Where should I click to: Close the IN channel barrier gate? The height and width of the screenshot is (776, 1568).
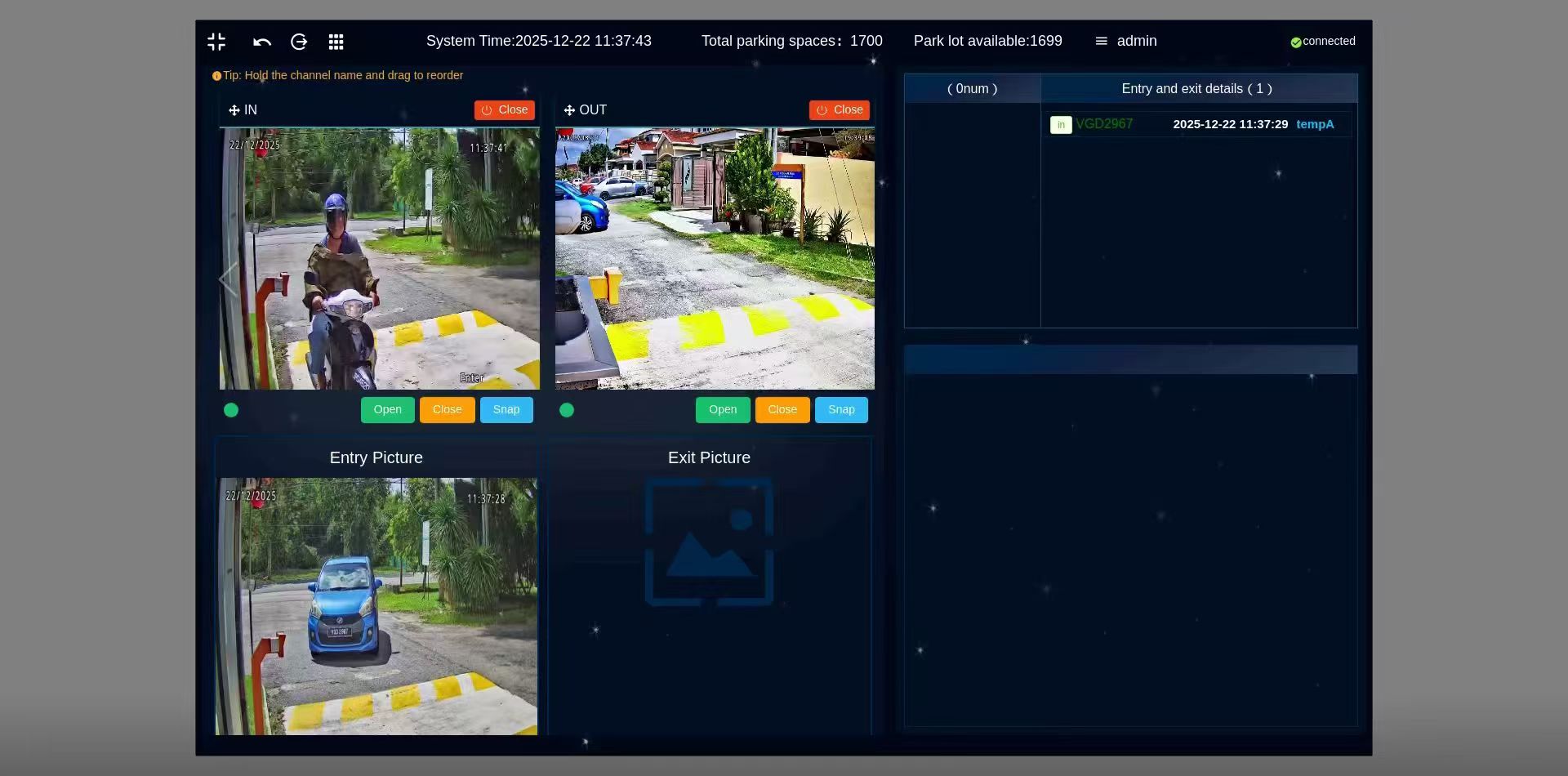point(448,410)
